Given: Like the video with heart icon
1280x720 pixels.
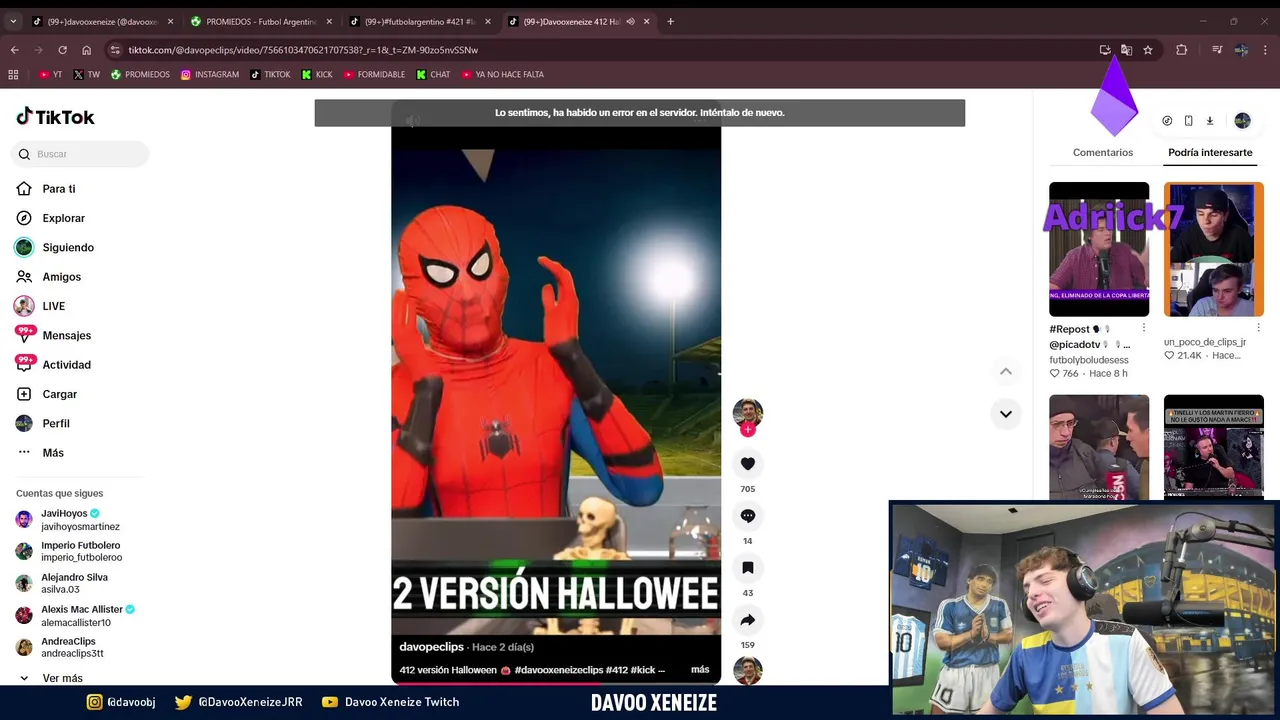Looking at the screenshot, I should (x=747, y=463).
